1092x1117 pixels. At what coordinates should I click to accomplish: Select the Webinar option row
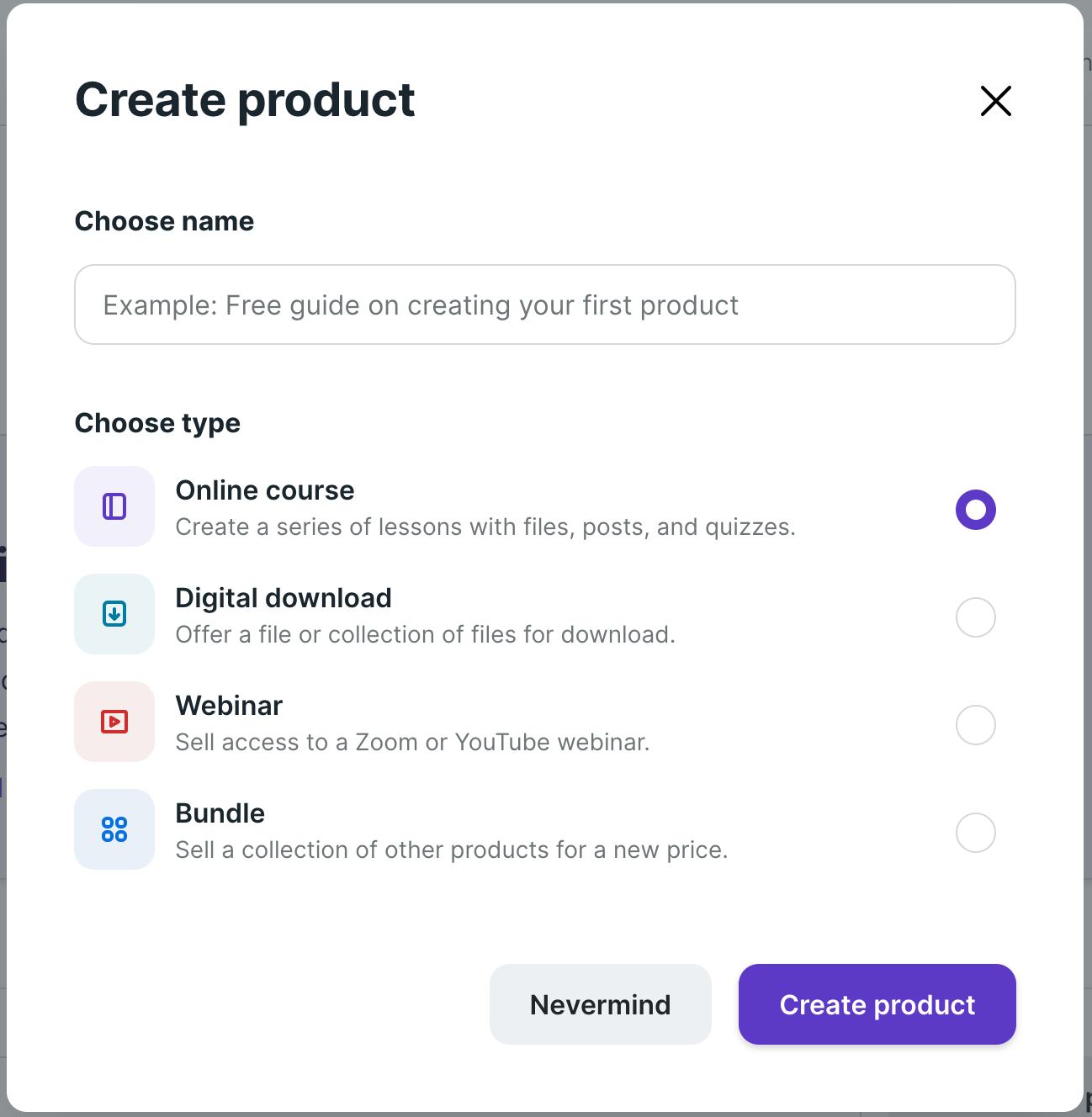pos(505,722)
